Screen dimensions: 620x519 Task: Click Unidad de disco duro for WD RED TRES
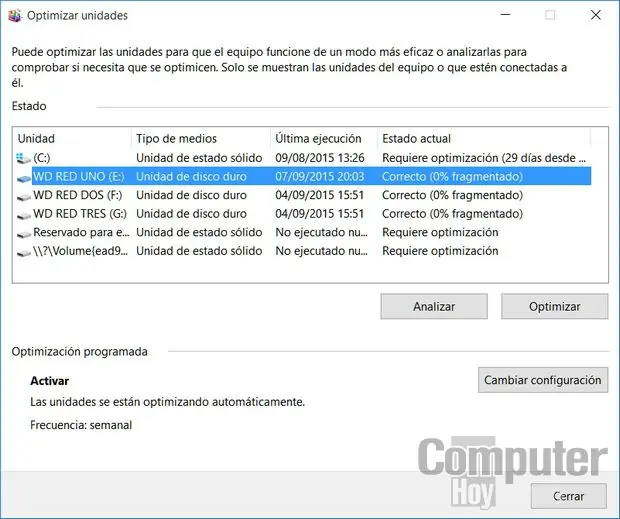click(191, 213)
